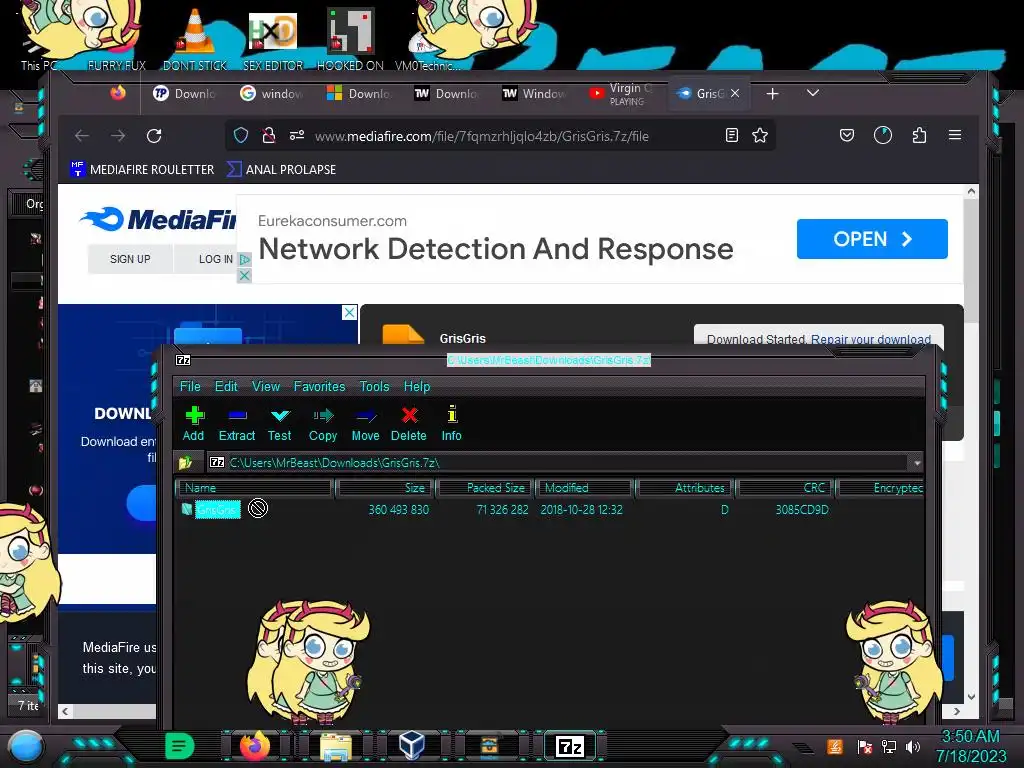1024x768 pixels.
Task: Click the modified date 2018-10-28 12:32
Action: [581, 509]
